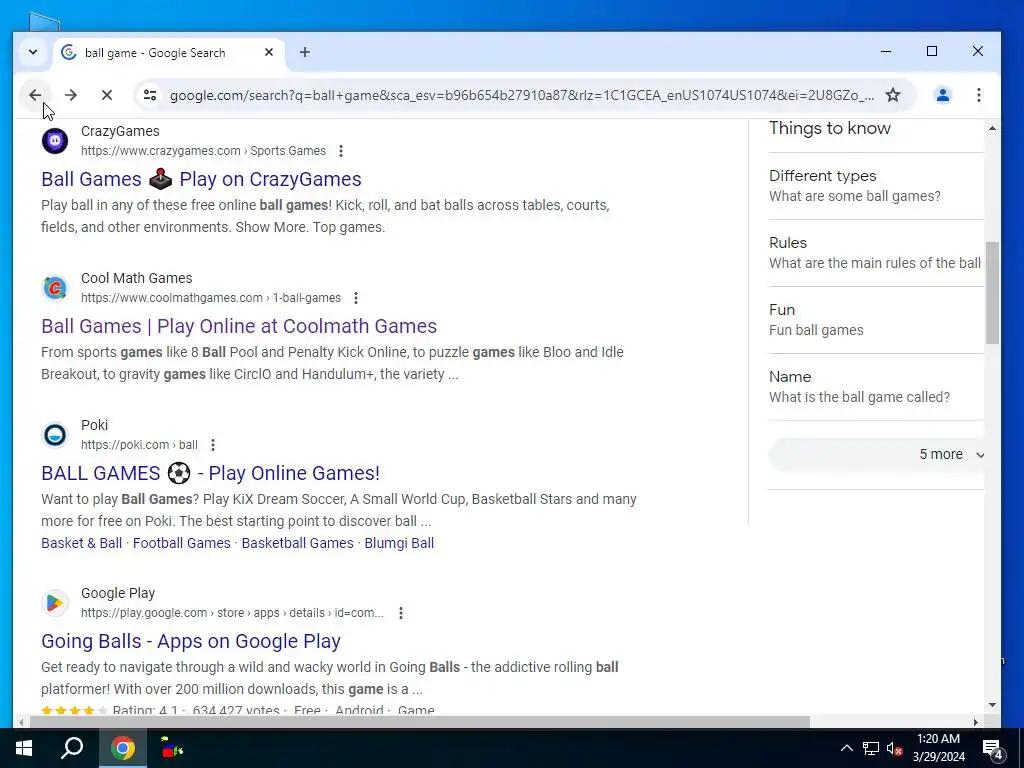Open more options for Google Play result
The width and height of the screenshot is (1024, 768).
click(401, 613)
